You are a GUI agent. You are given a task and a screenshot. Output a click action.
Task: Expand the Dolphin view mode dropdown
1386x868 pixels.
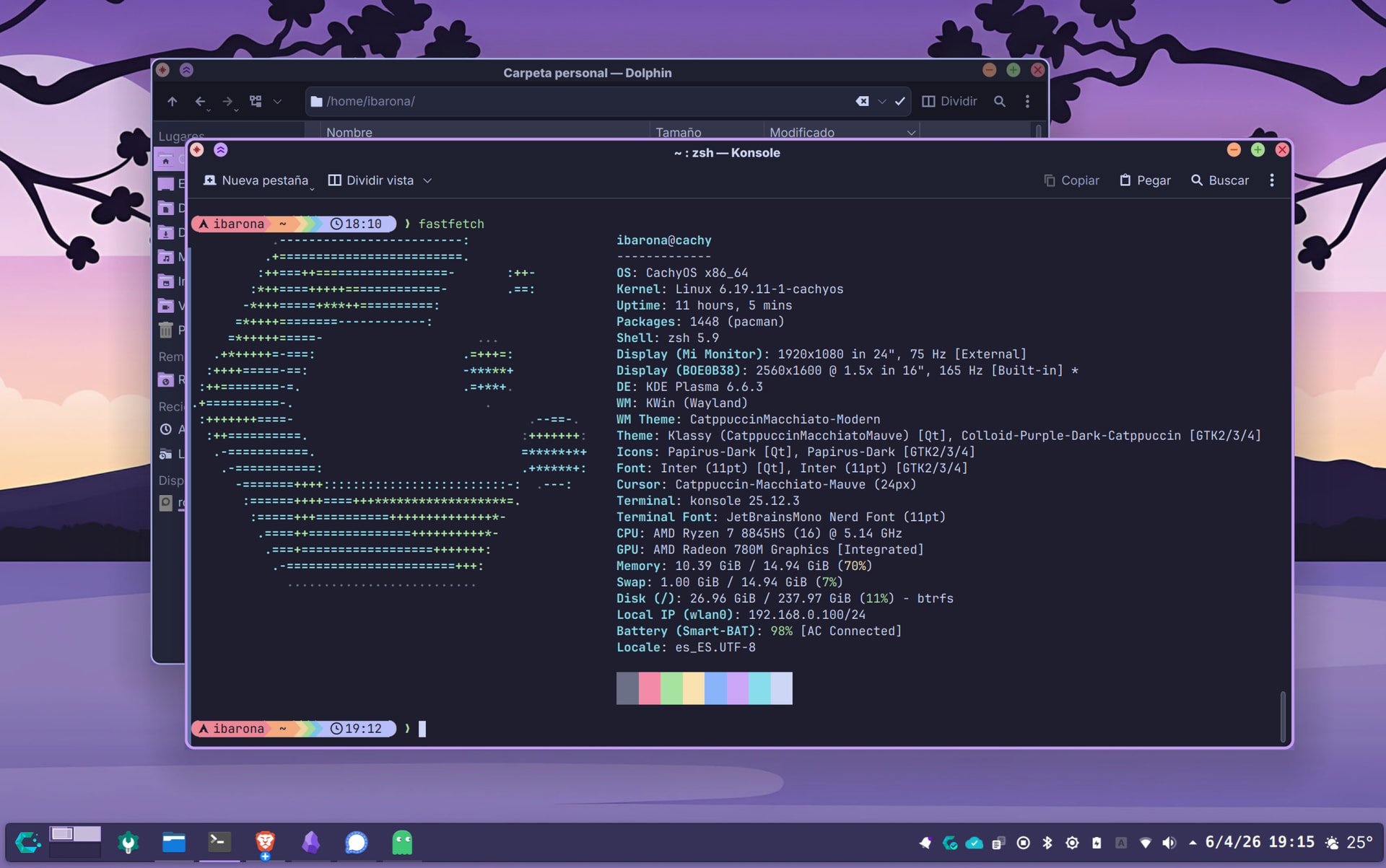[277, 102]
